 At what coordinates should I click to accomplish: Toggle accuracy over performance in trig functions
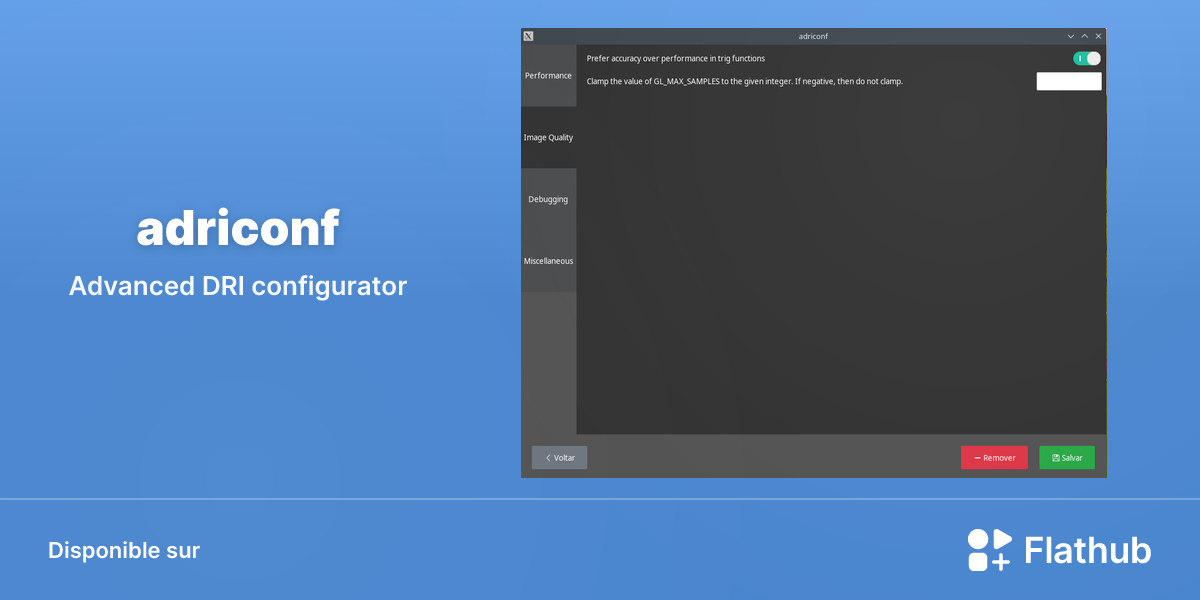tap(1087, 58)
